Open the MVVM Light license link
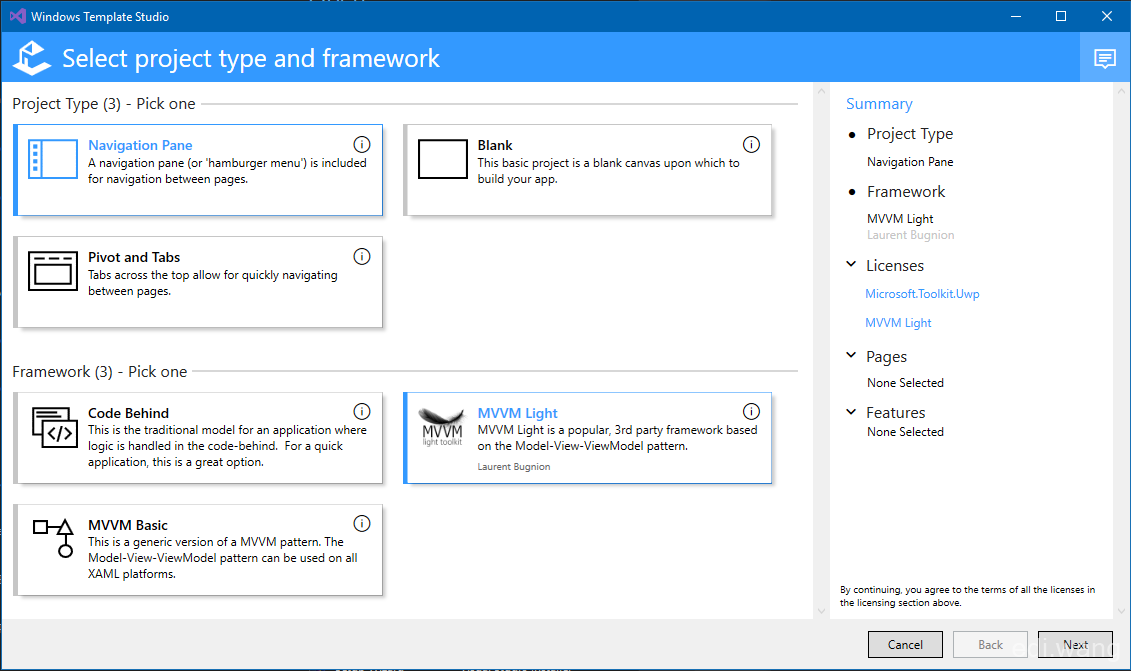Image resolution: width=1131 pixels, height=671 pixels. (898, 323)
